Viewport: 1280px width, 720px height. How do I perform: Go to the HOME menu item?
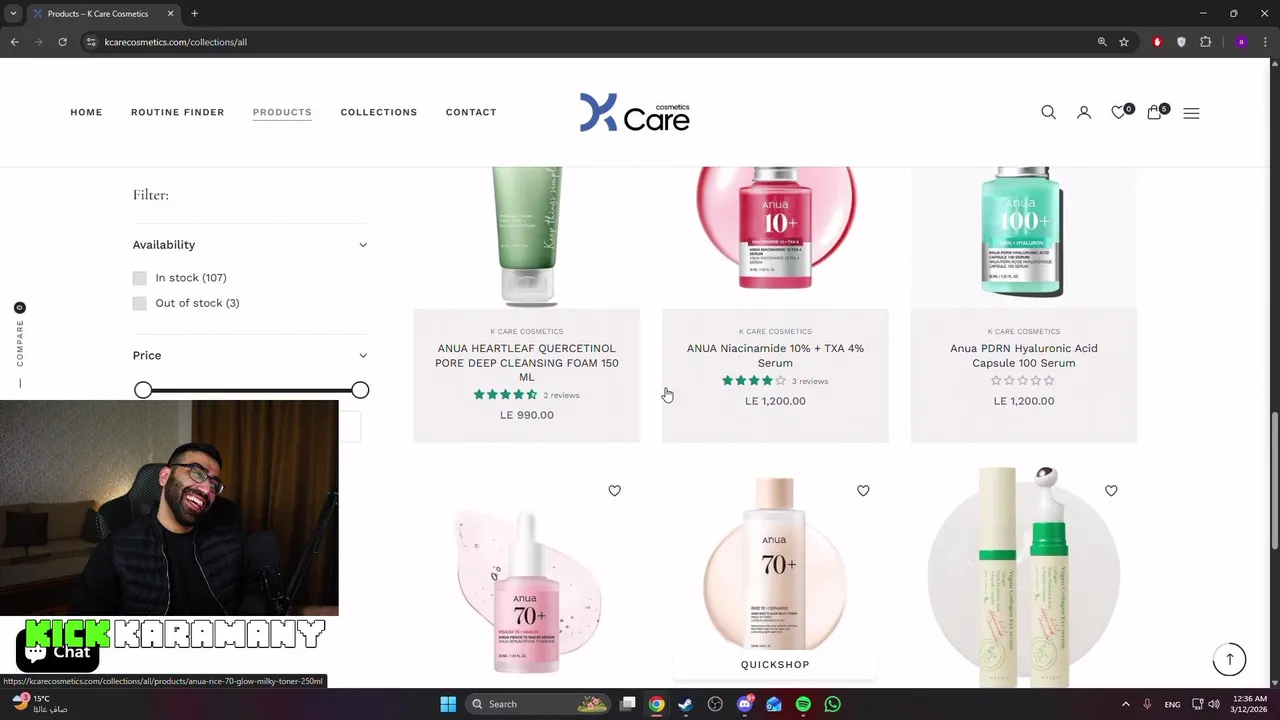click(86, 112)
